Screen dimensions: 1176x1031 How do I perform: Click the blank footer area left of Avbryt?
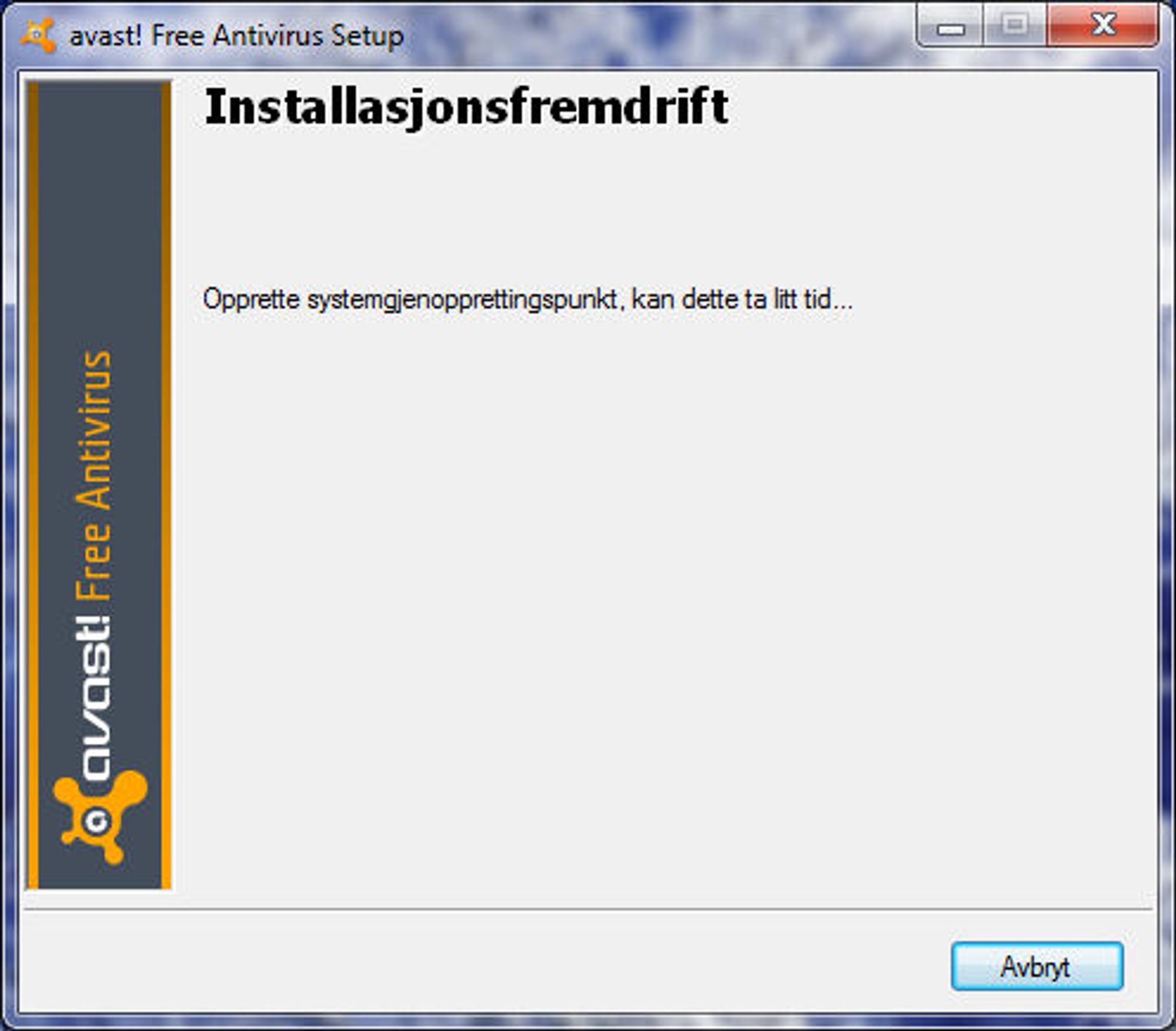[x=482, y=964]
